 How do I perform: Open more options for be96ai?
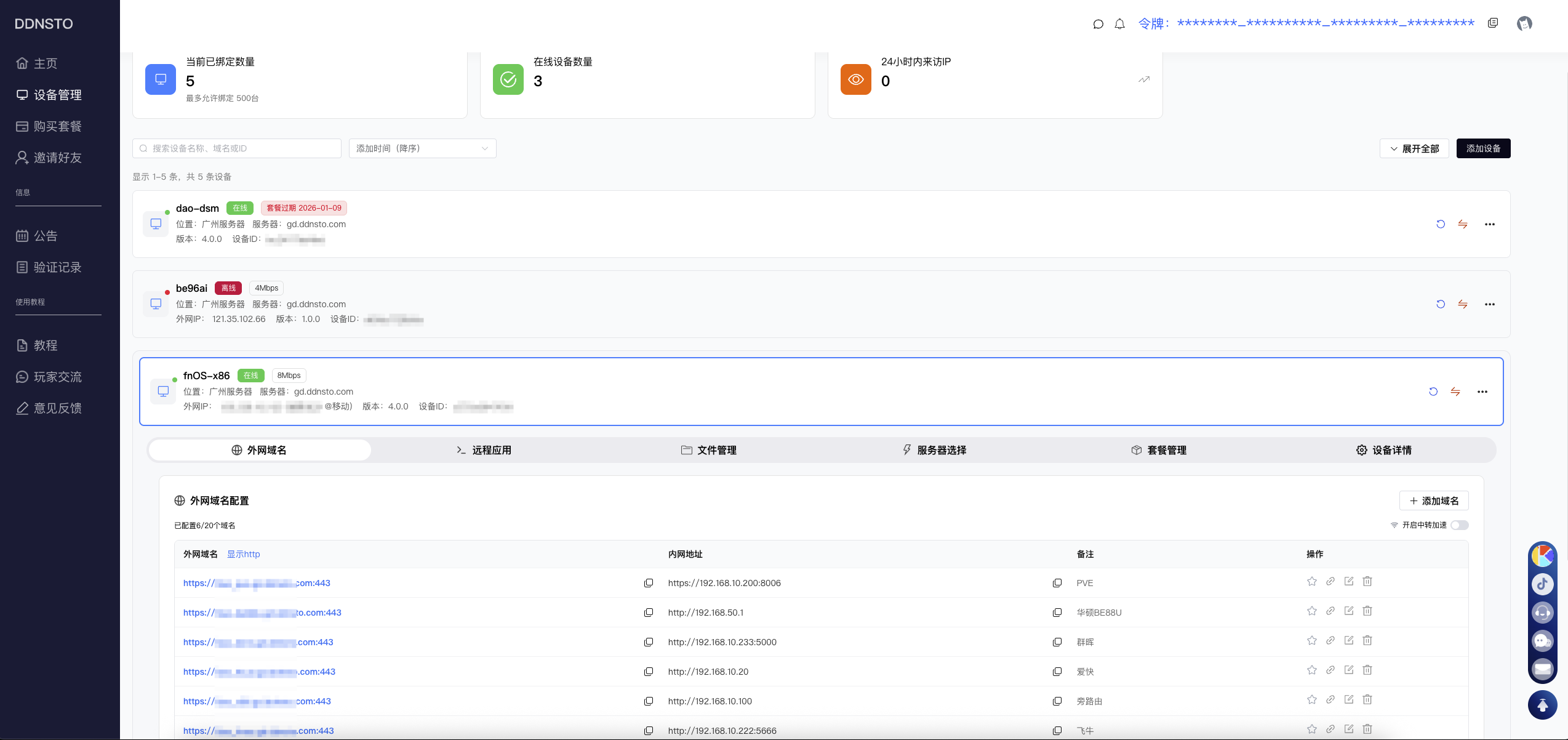click(x=1490, y=304)
